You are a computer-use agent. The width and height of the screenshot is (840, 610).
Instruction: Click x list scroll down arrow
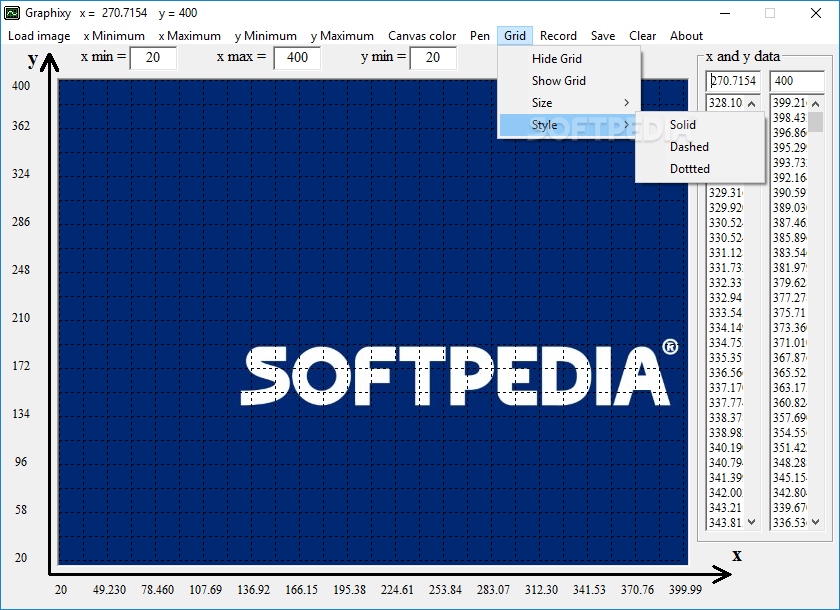coord(752,522)
